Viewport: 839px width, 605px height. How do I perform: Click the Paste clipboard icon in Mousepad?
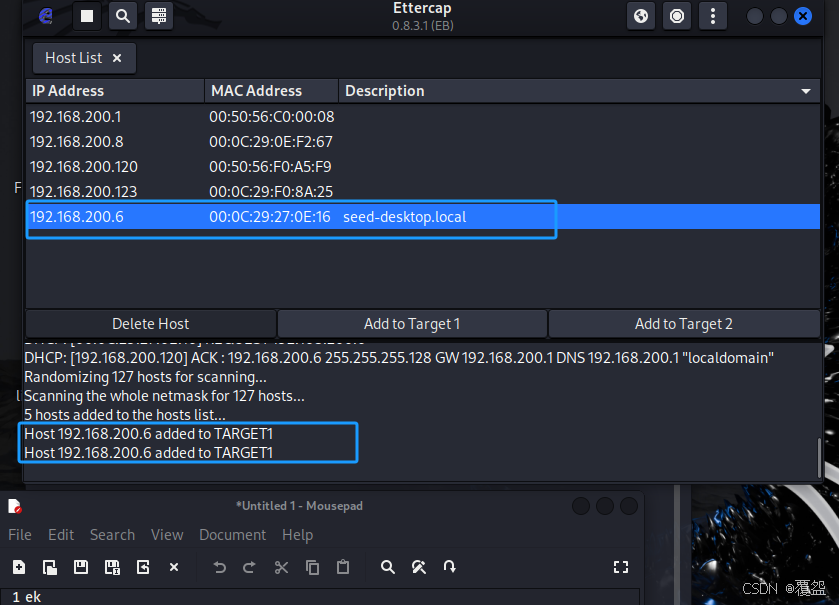pyautogui.click(x=343, y=567)
